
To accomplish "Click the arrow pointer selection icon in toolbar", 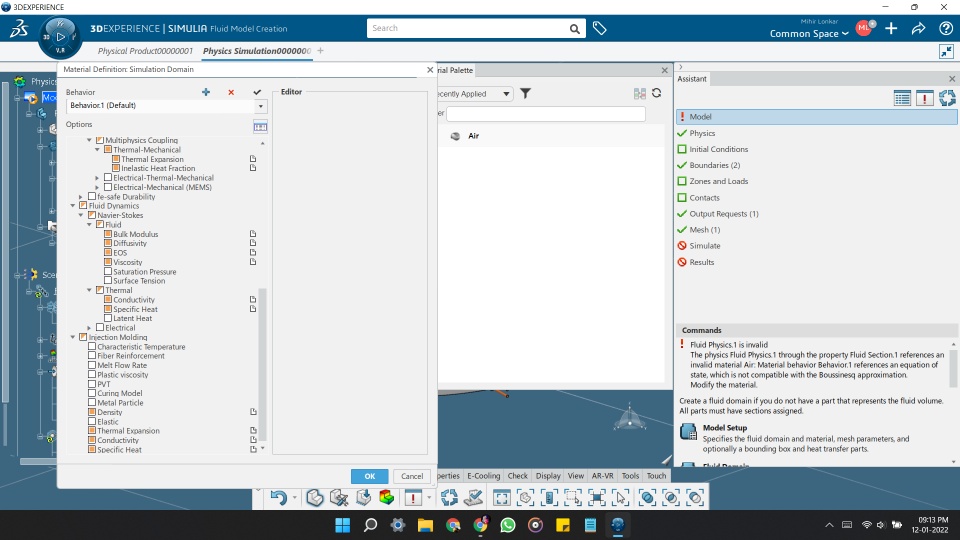I will coord(620,498).
